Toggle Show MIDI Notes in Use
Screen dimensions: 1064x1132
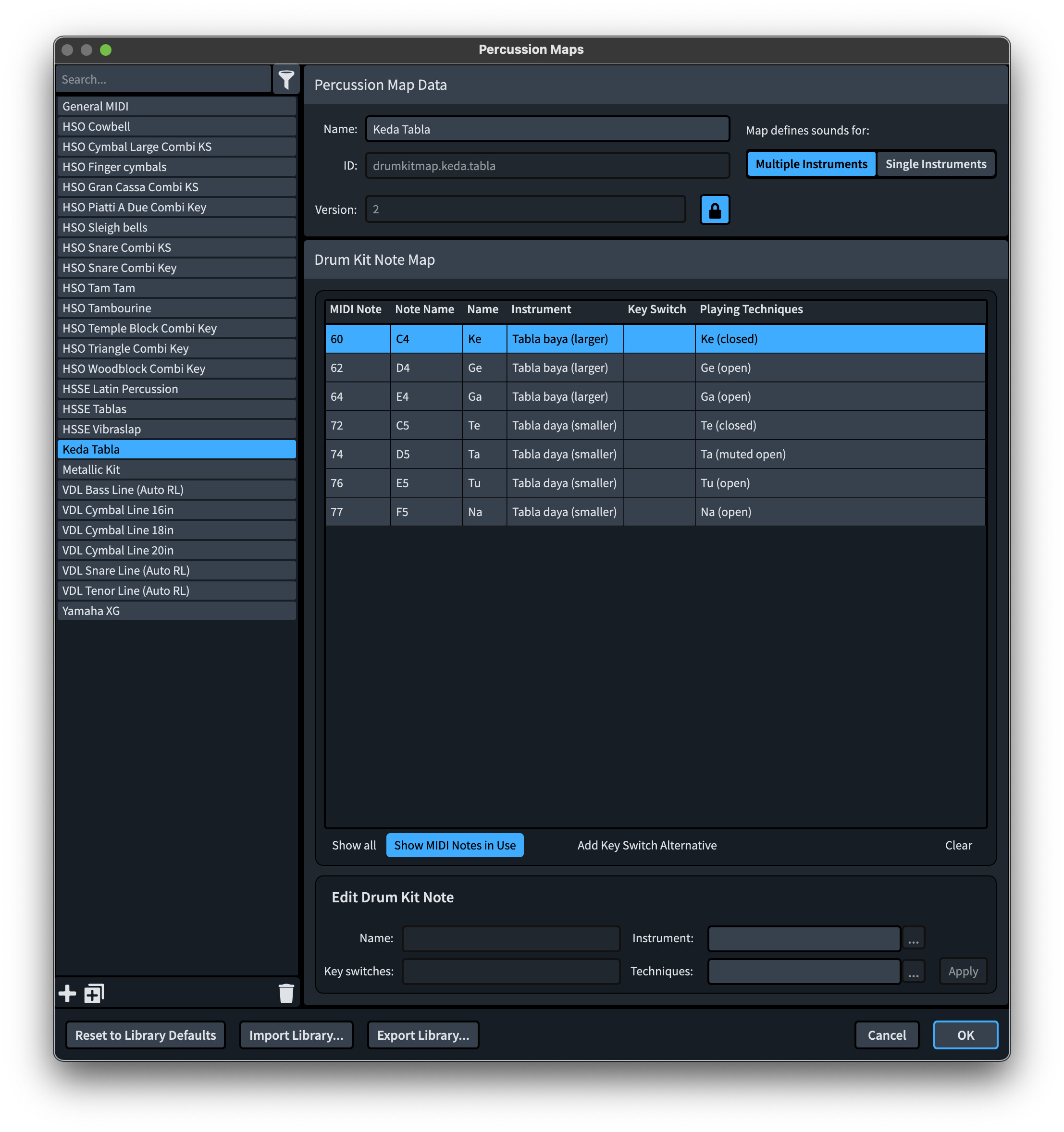coord(455,845)
